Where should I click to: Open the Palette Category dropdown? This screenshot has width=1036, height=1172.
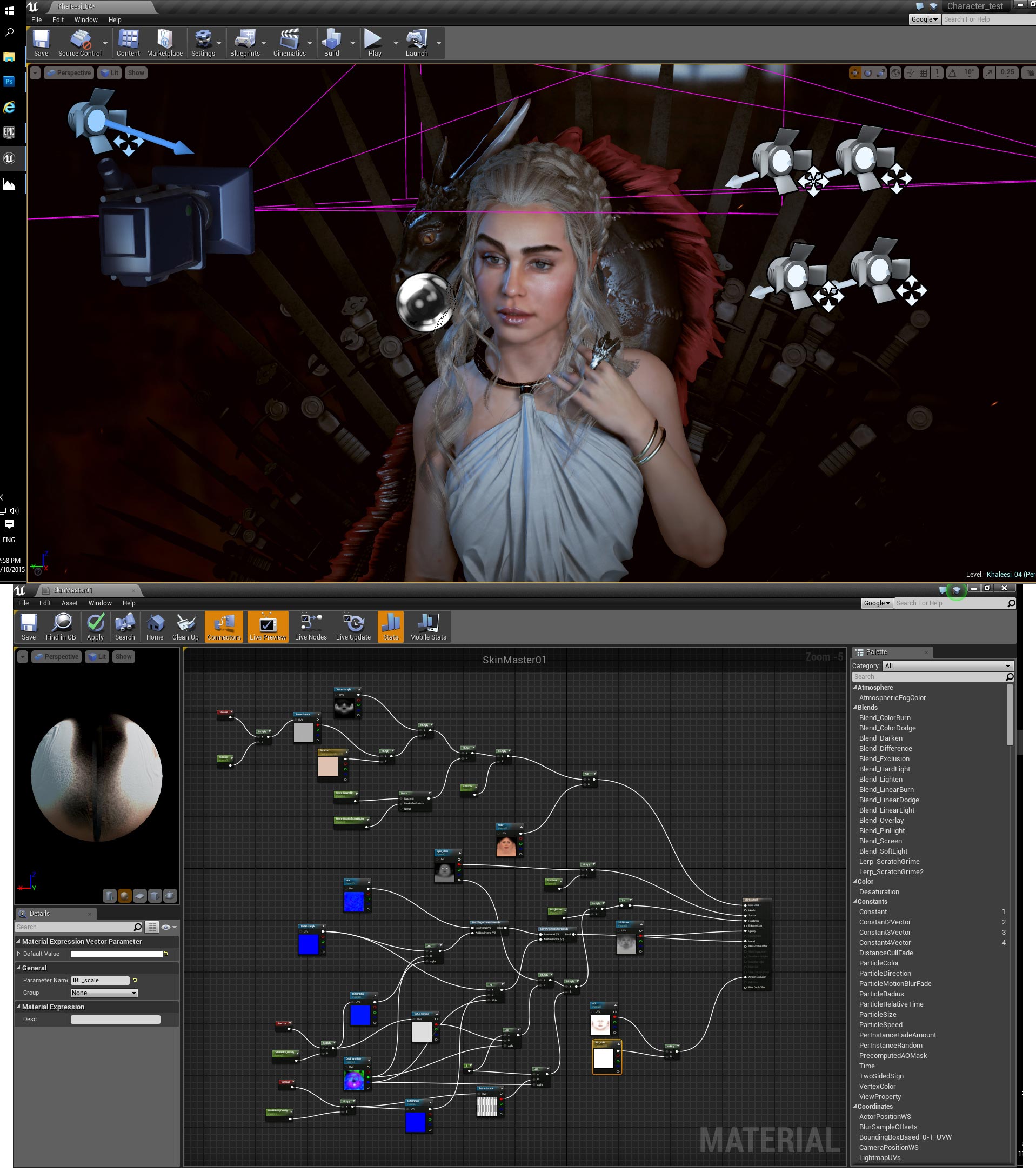click(948, 665)
